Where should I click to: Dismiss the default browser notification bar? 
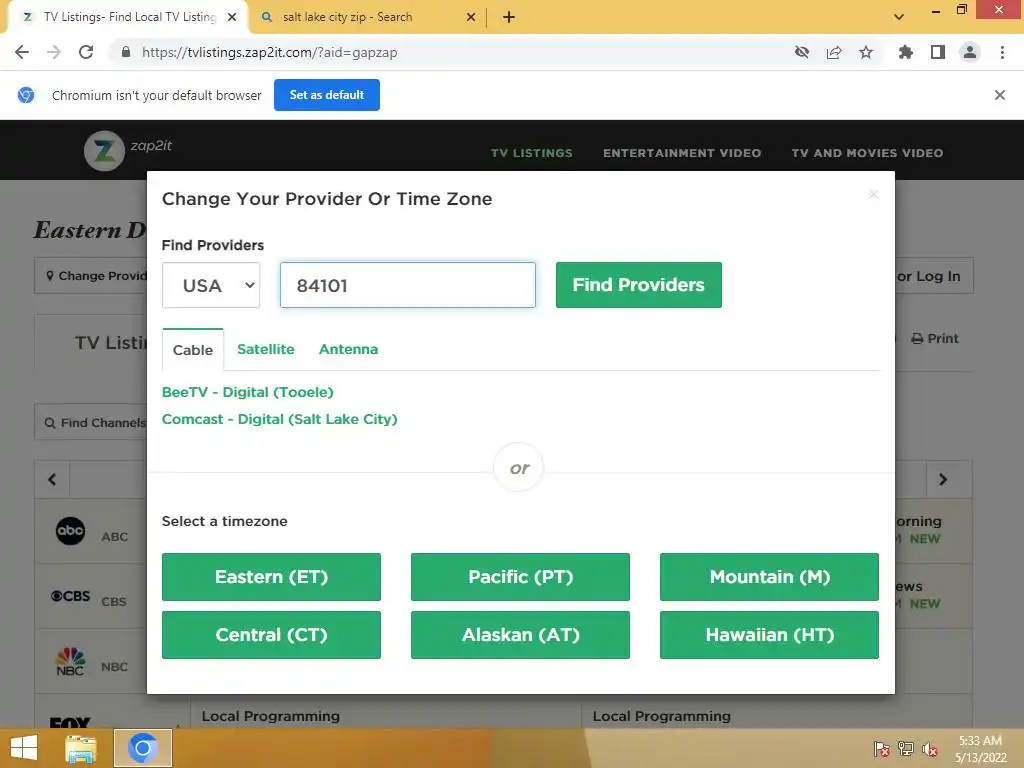point(999,95)
